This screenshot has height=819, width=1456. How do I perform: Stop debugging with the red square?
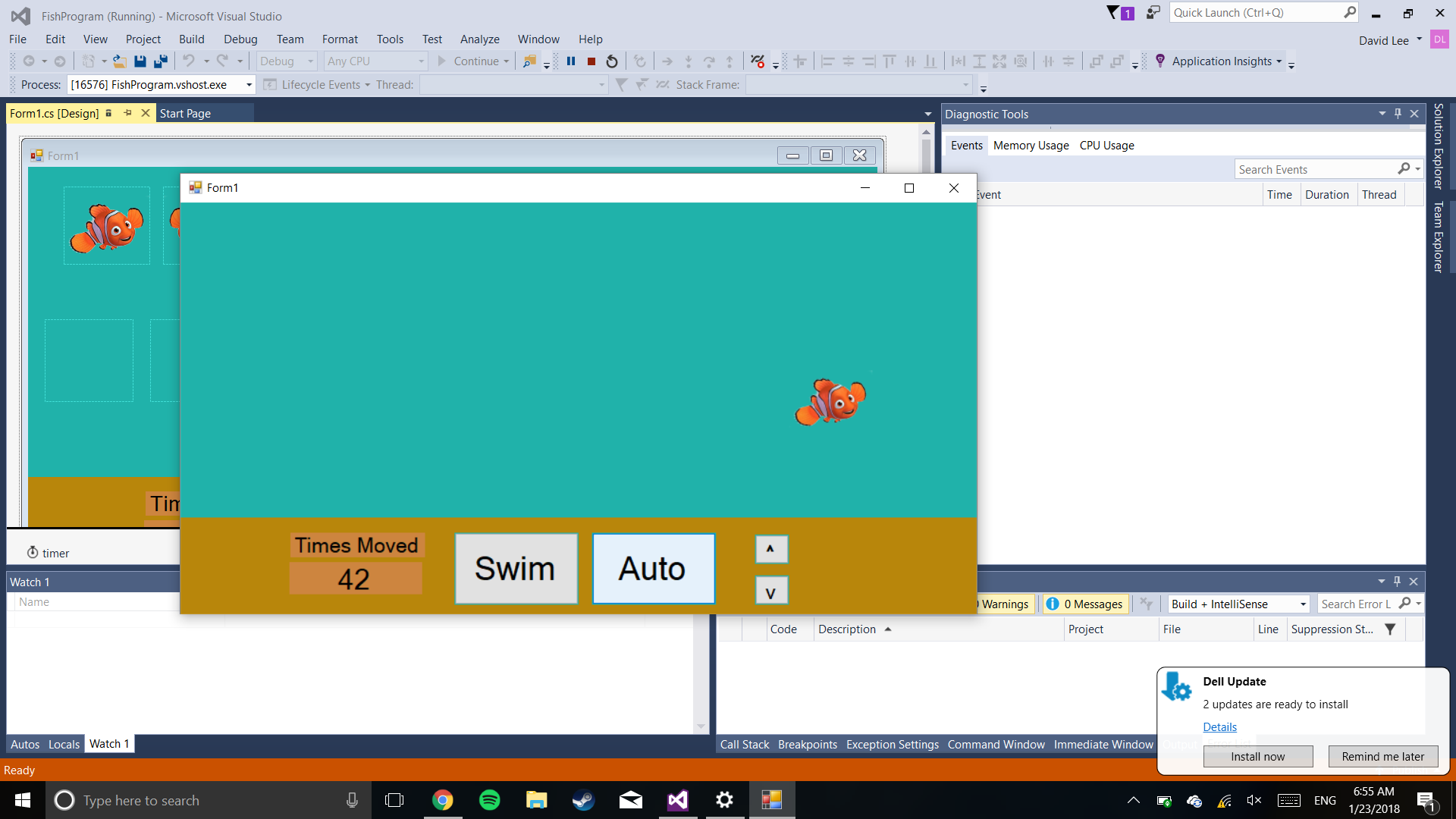(591, 61)
